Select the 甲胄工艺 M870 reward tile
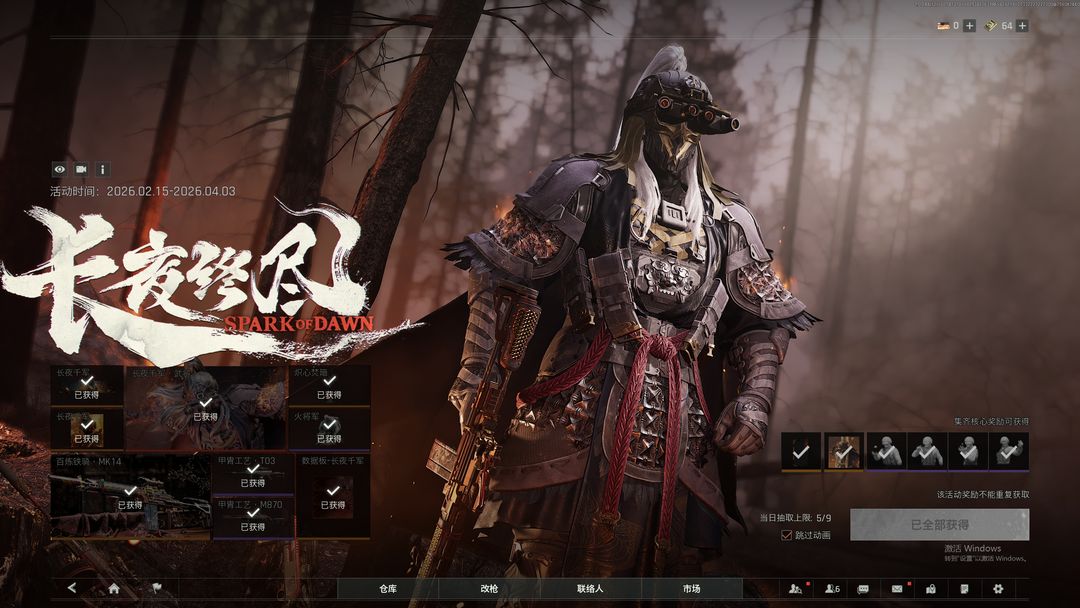 point(253,518)
